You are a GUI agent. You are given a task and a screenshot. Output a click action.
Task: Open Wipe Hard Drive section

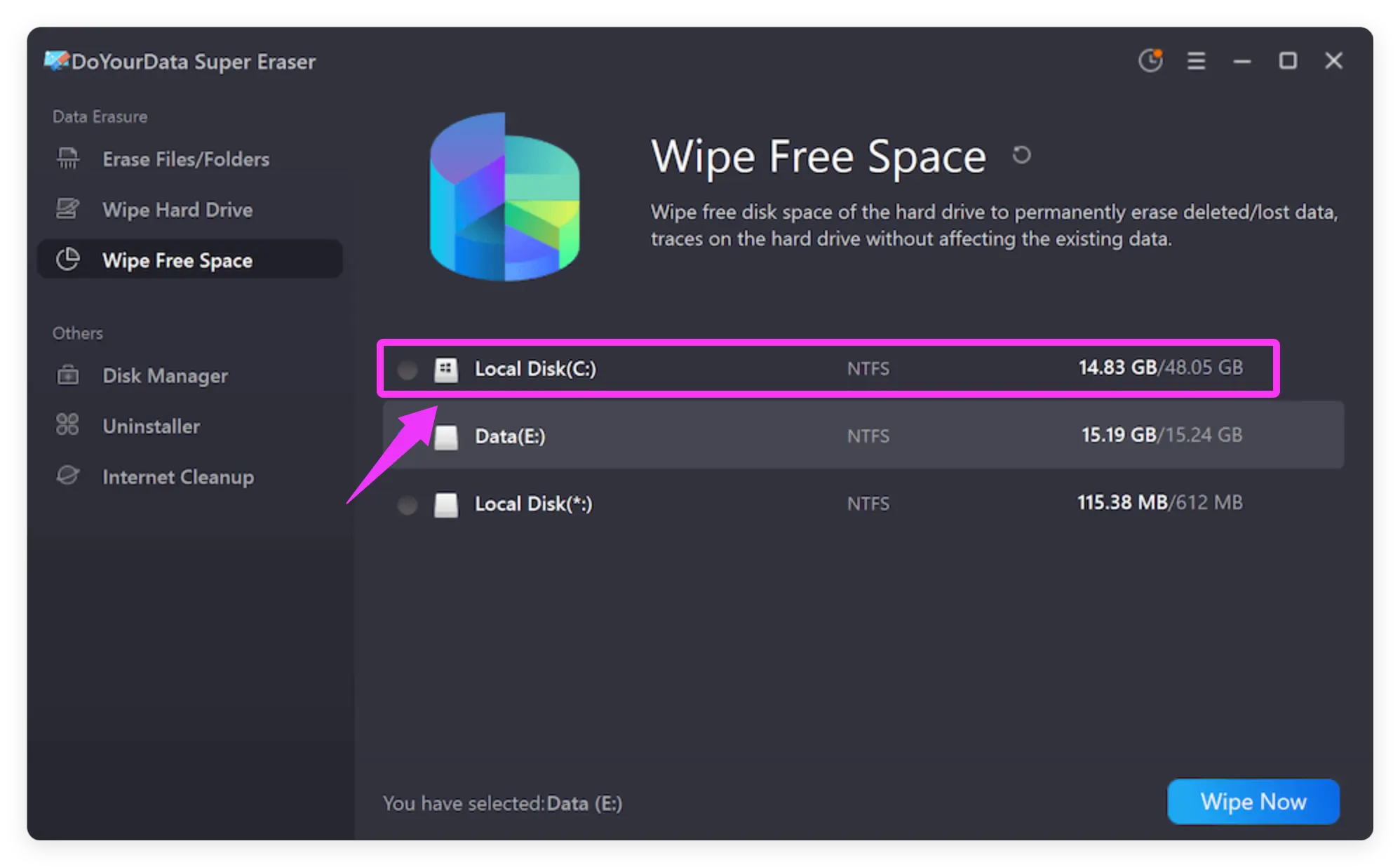[x=189, y=210]
